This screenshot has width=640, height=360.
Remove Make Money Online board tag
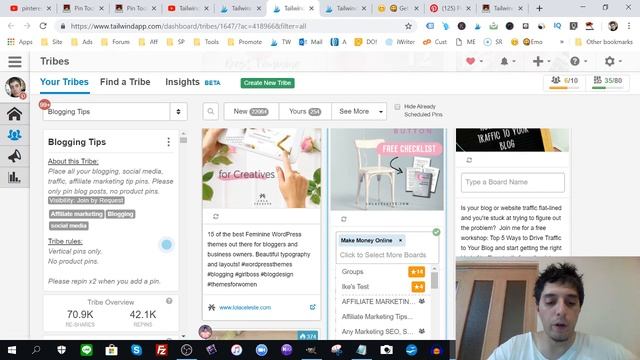(400, 240)
